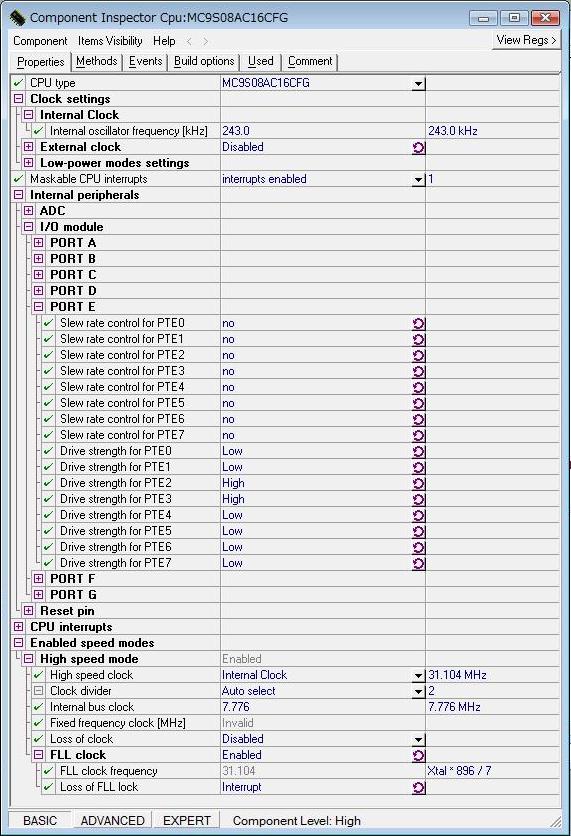Collapse the I/O module node
Screen dimensions: 571x836
coord(29,227)
